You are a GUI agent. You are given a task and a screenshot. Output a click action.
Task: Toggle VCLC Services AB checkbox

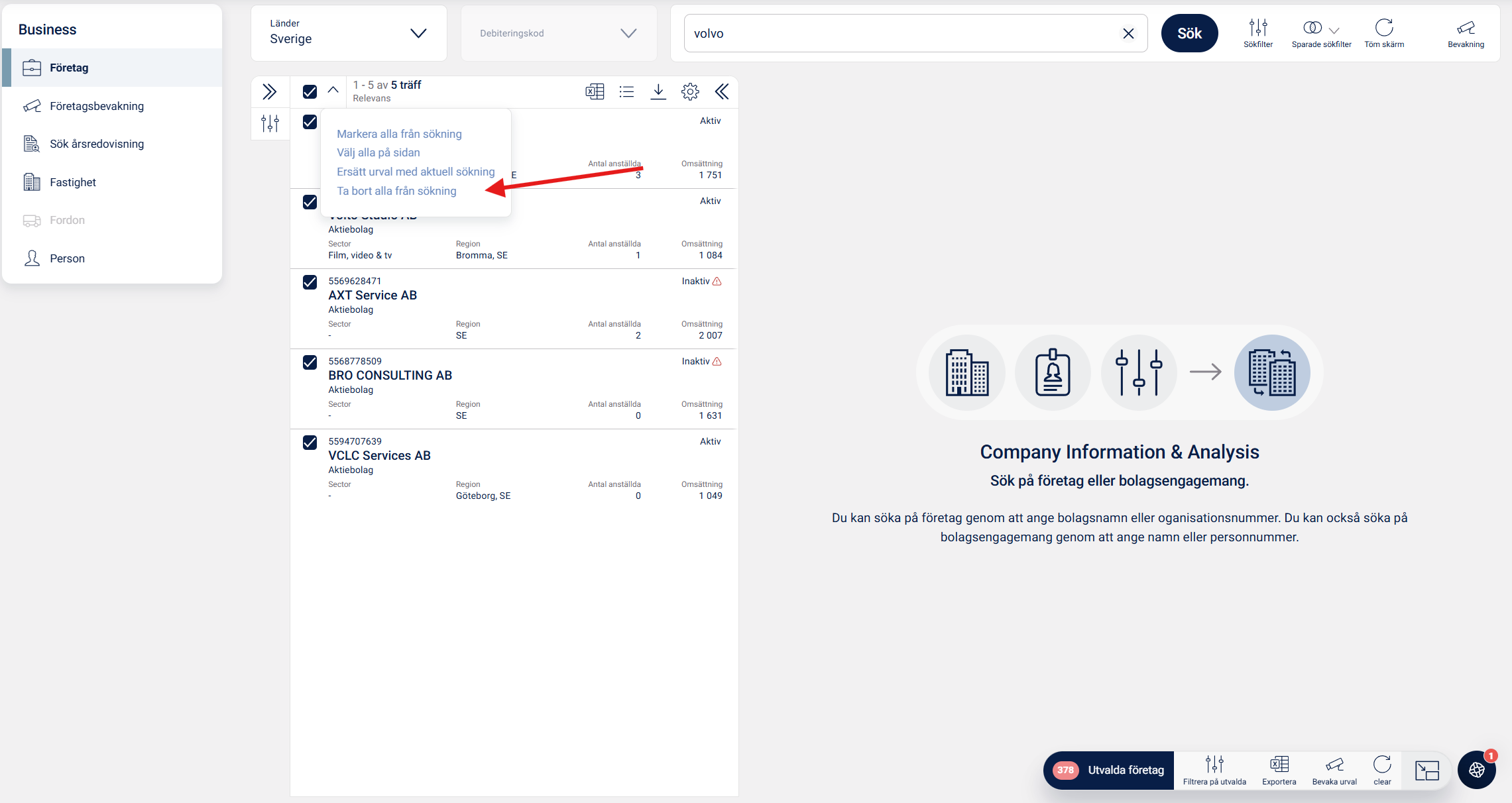point(310,443)
